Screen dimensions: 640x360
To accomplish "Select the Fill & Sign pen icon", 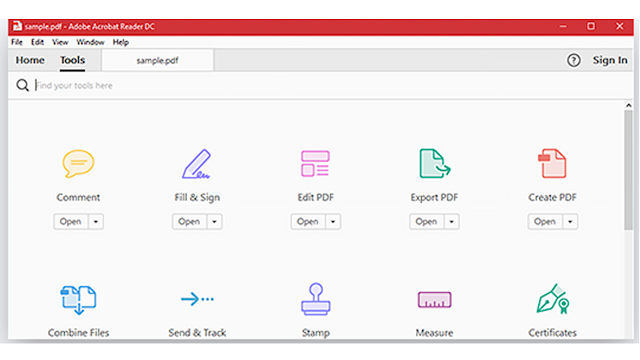I will pos(197,164).
